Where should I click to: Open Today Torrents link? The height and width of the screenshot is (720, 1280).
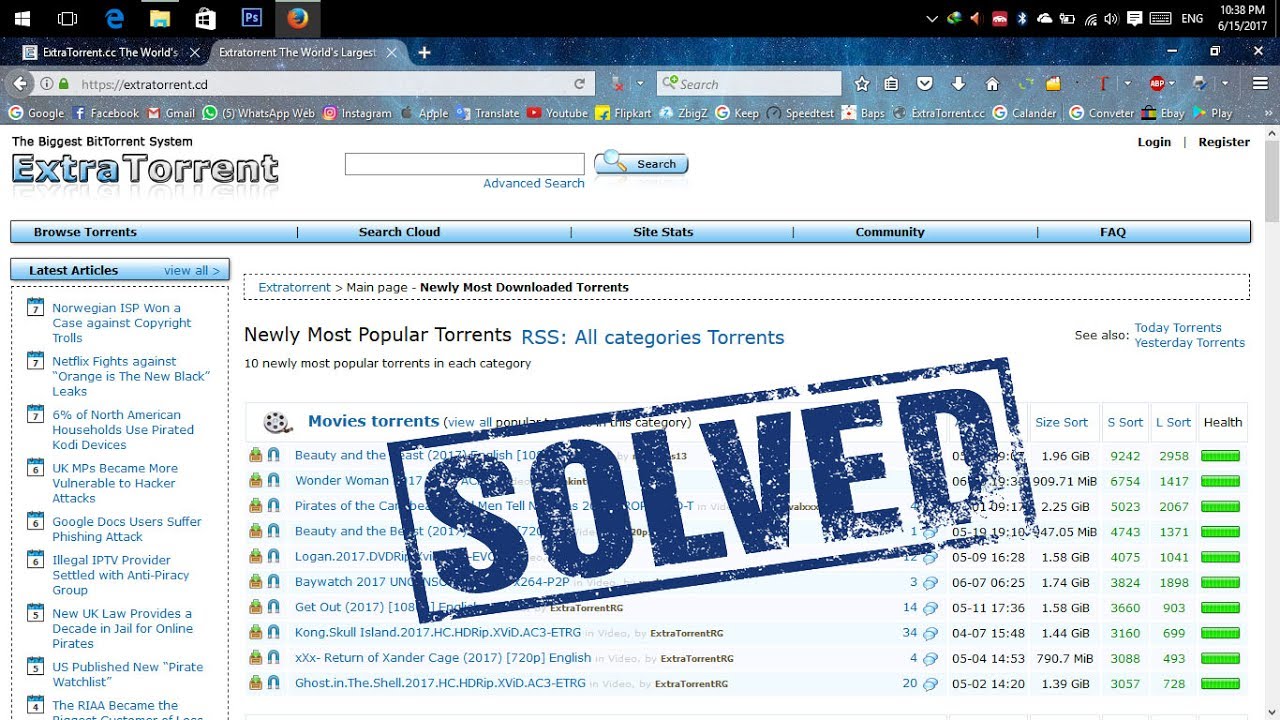[1178, 328]
